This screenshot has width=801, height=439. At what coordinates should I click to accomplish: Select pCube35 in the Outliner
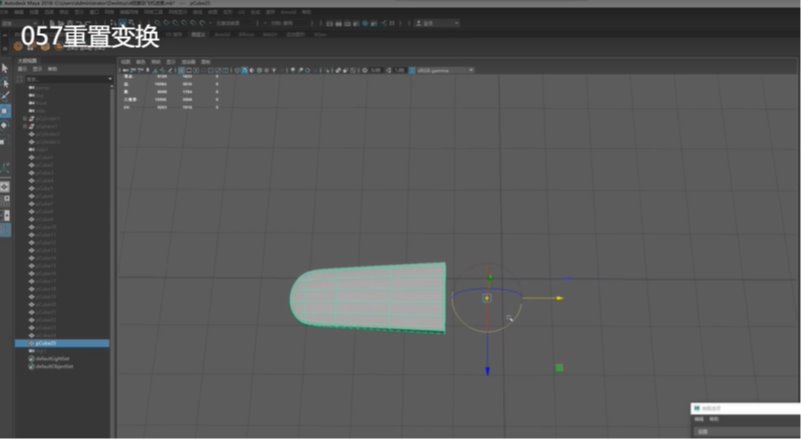(45, 343)
